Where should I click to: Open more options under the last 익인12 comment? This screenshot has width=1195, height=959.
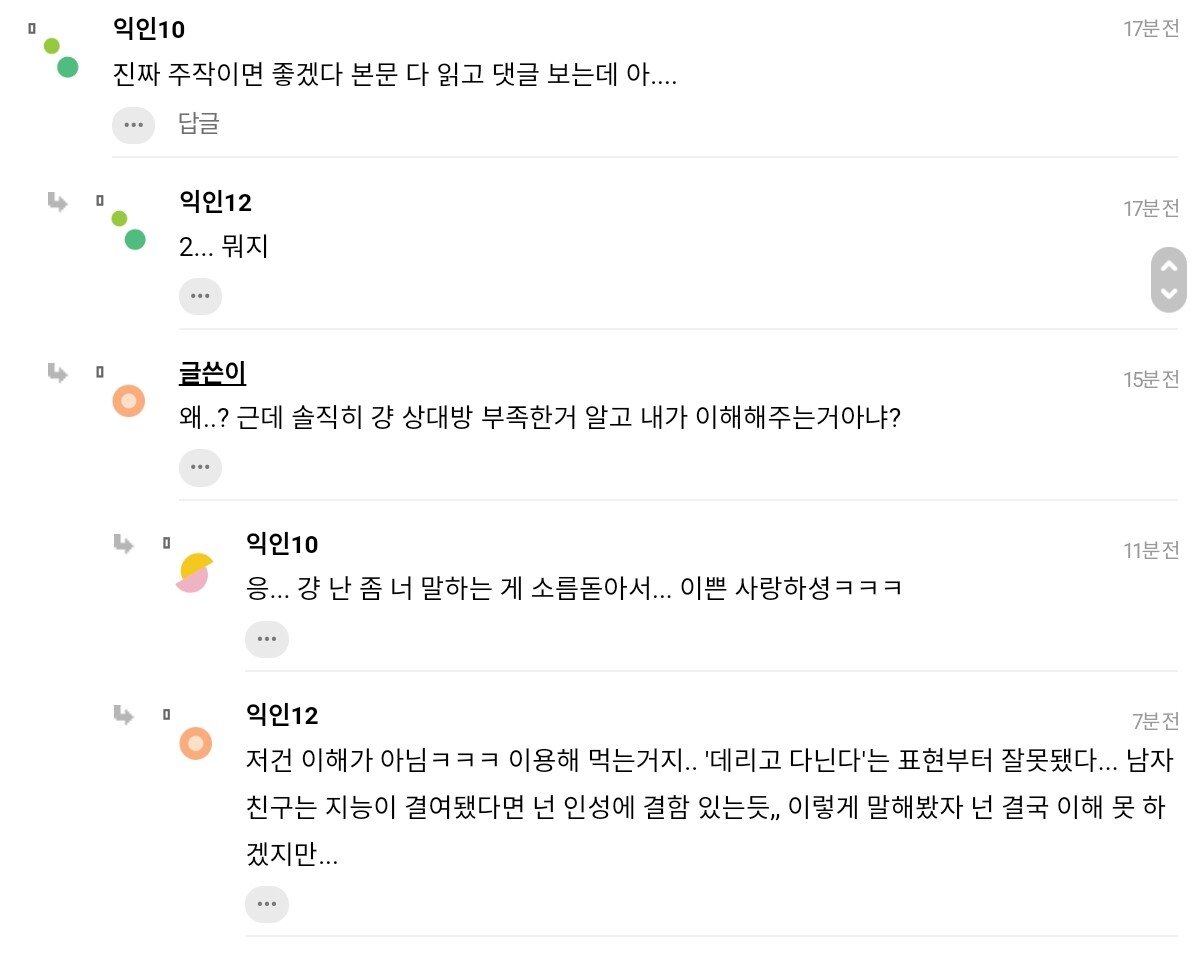pyautogui.click(x=266, y=903)
